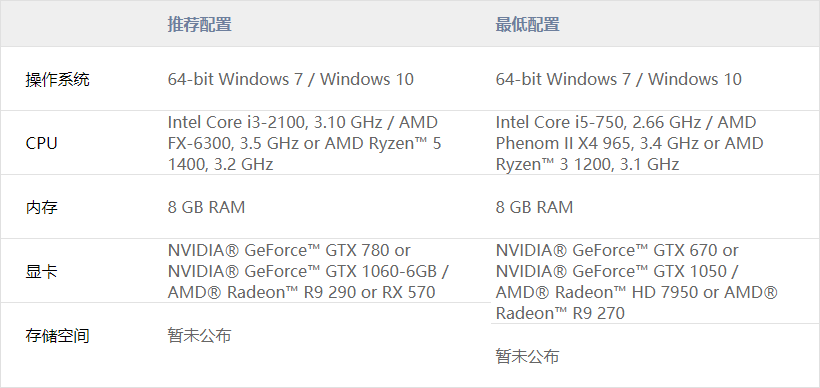Click the 操作系统 row label
The width and height of the screenshot is (820, 388).
tap(58, 79)
